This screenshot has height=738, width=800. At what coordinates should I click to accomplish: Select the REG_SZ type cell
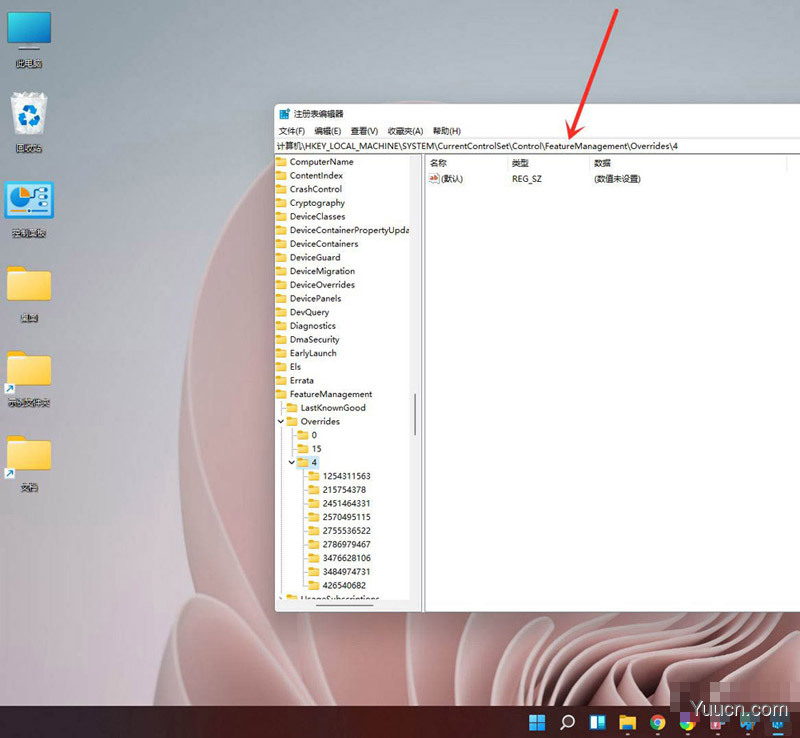pyautogui.click(x=527, y=179)
